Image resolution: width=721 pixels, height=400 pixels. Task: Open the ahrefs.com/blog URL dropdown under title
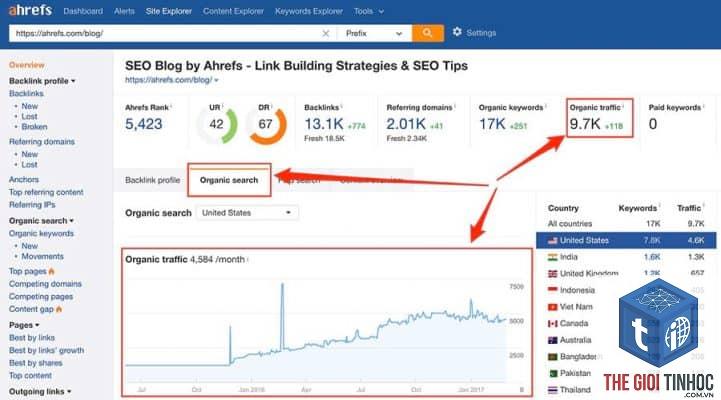pyautogui.click(x=172, y=80)
